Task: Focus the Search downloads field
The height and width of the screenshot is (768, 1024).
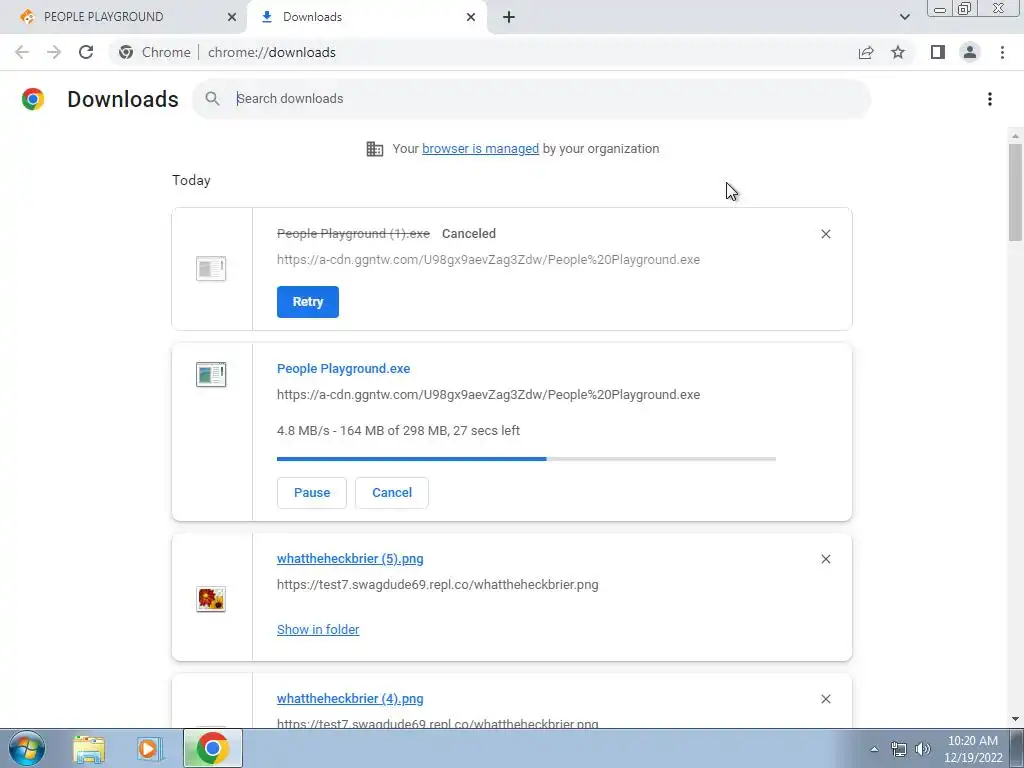Action: [531, 99]
